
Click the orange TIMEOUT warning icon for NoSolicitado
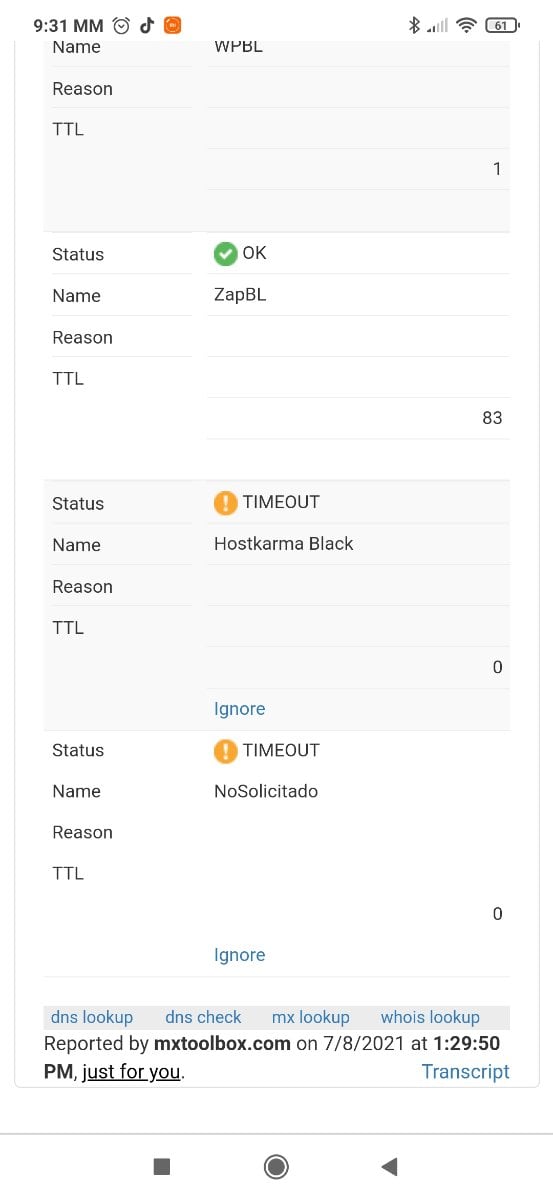pyautogui.click(x=225, y=751)
